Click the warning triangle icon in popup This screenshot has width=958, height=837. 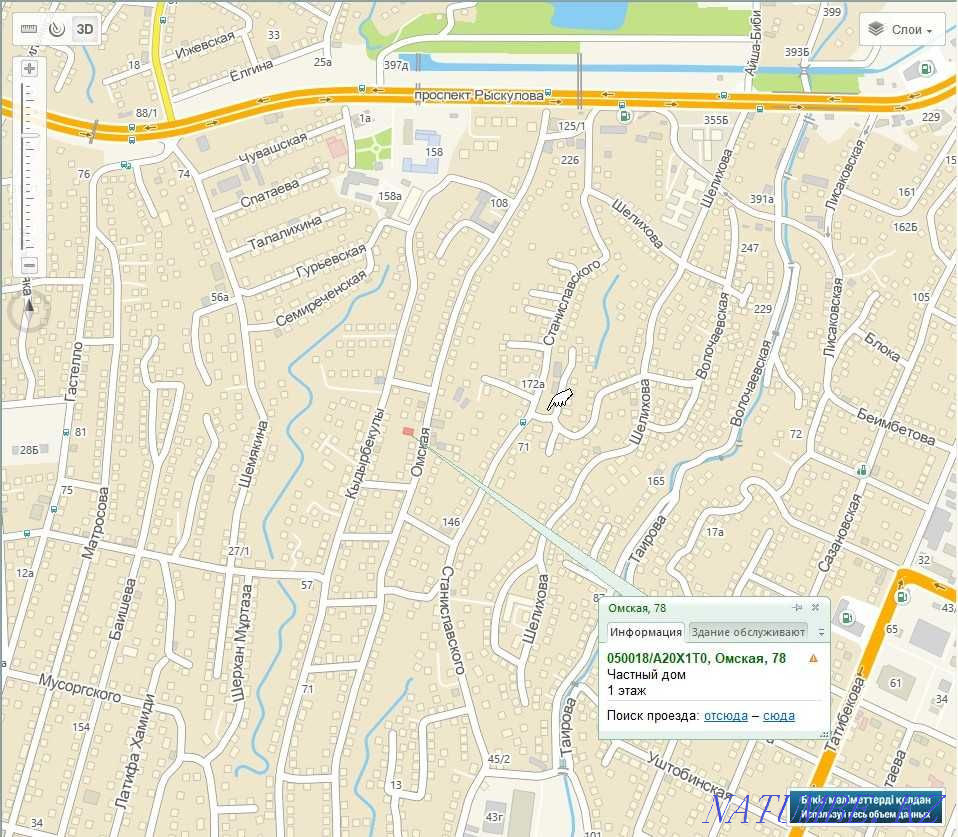tap(813, 658)
